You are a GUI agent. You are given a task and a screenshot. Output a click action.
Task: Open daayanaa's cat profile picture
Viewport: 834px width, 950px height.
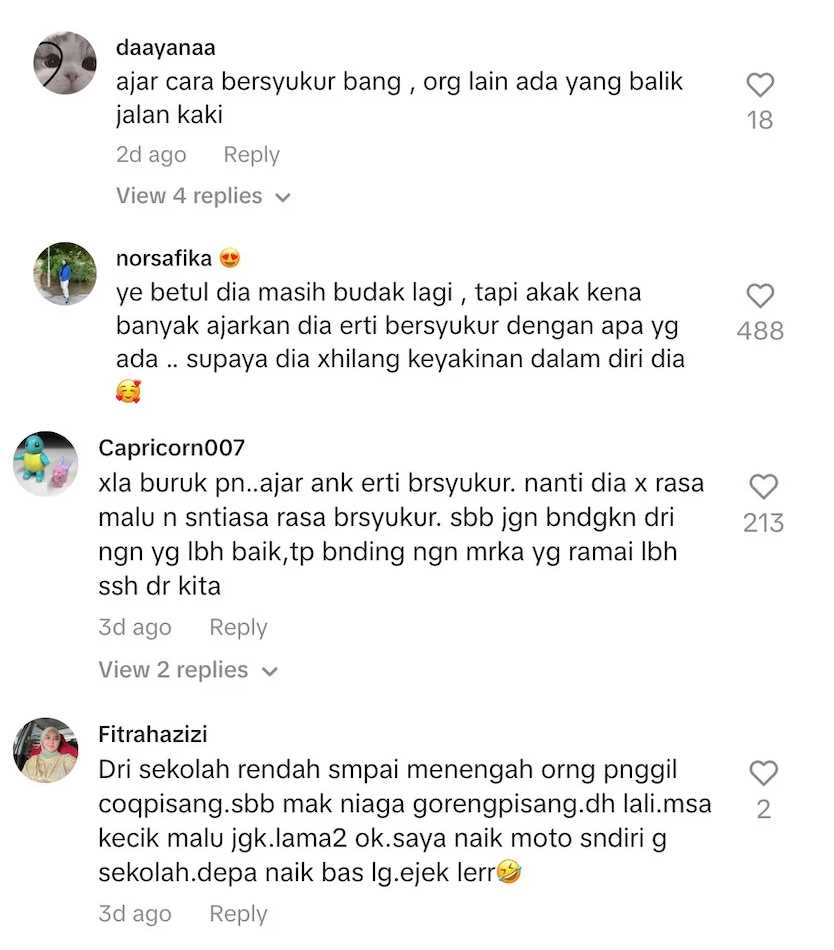(x=65, y=63)
